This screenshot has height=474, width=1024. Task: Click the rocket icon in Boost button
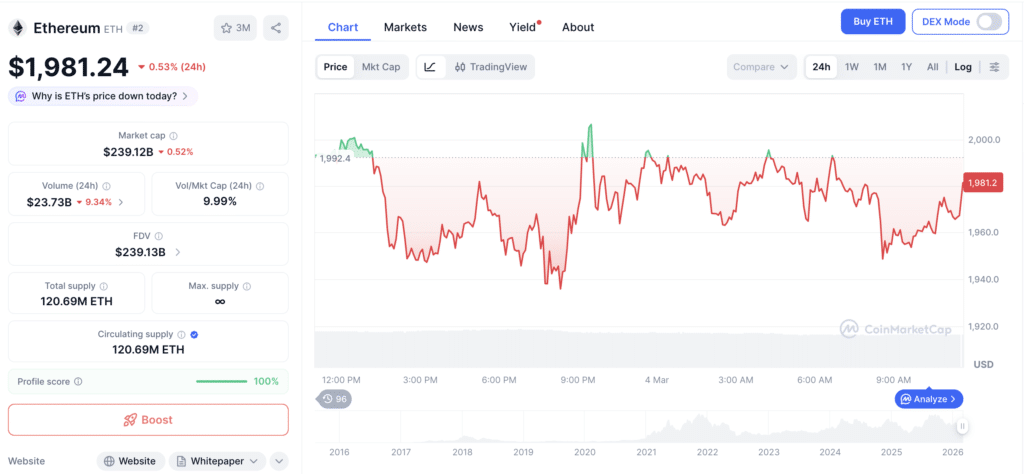[130, 420]
